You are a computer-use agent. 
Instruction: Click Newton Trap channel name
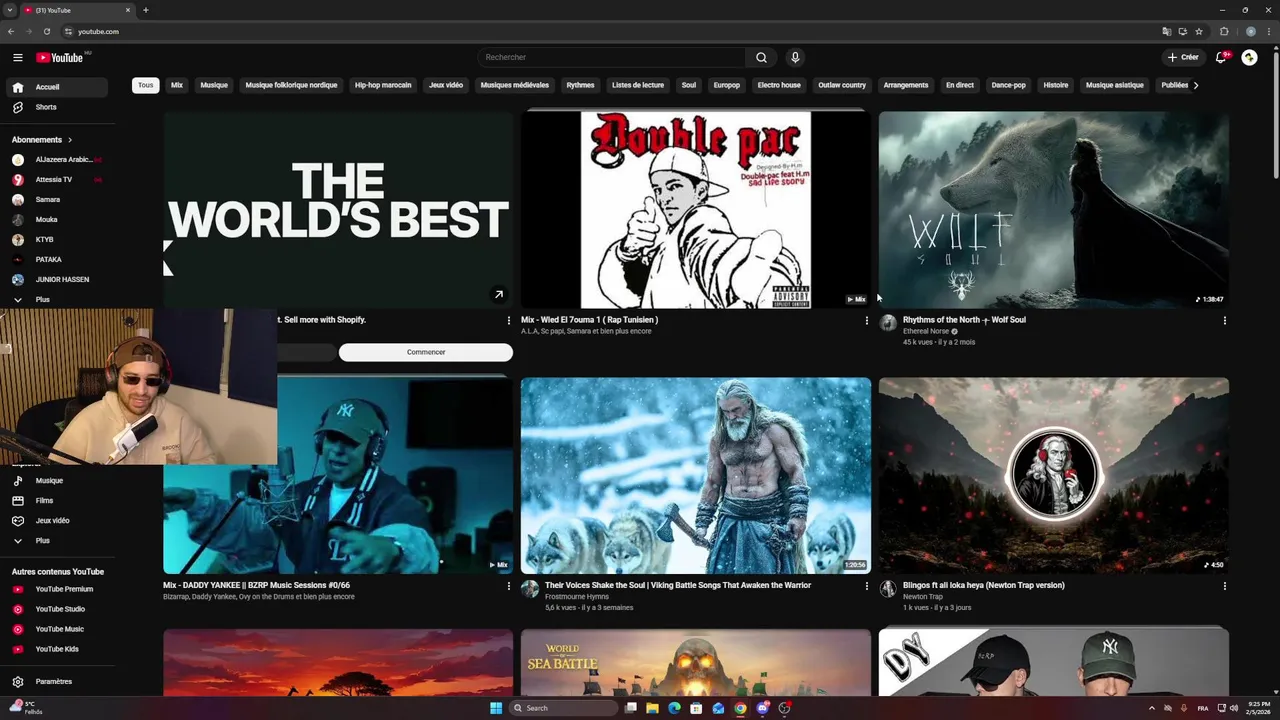(x=923, y=597)
